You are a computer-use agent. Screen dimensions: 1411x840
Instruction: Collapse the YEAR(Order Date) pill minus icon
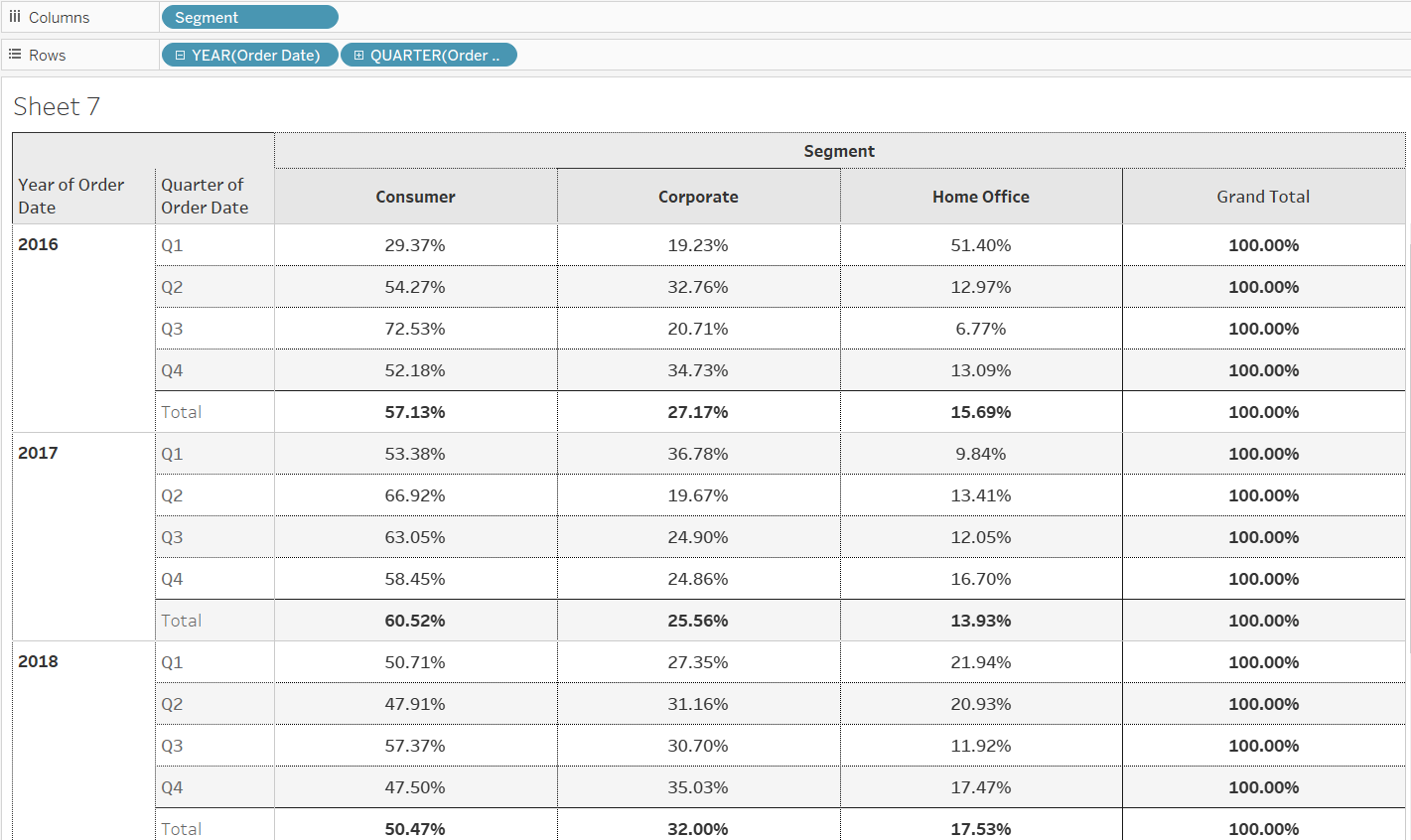pyautogui.click(x=180, y=56)
